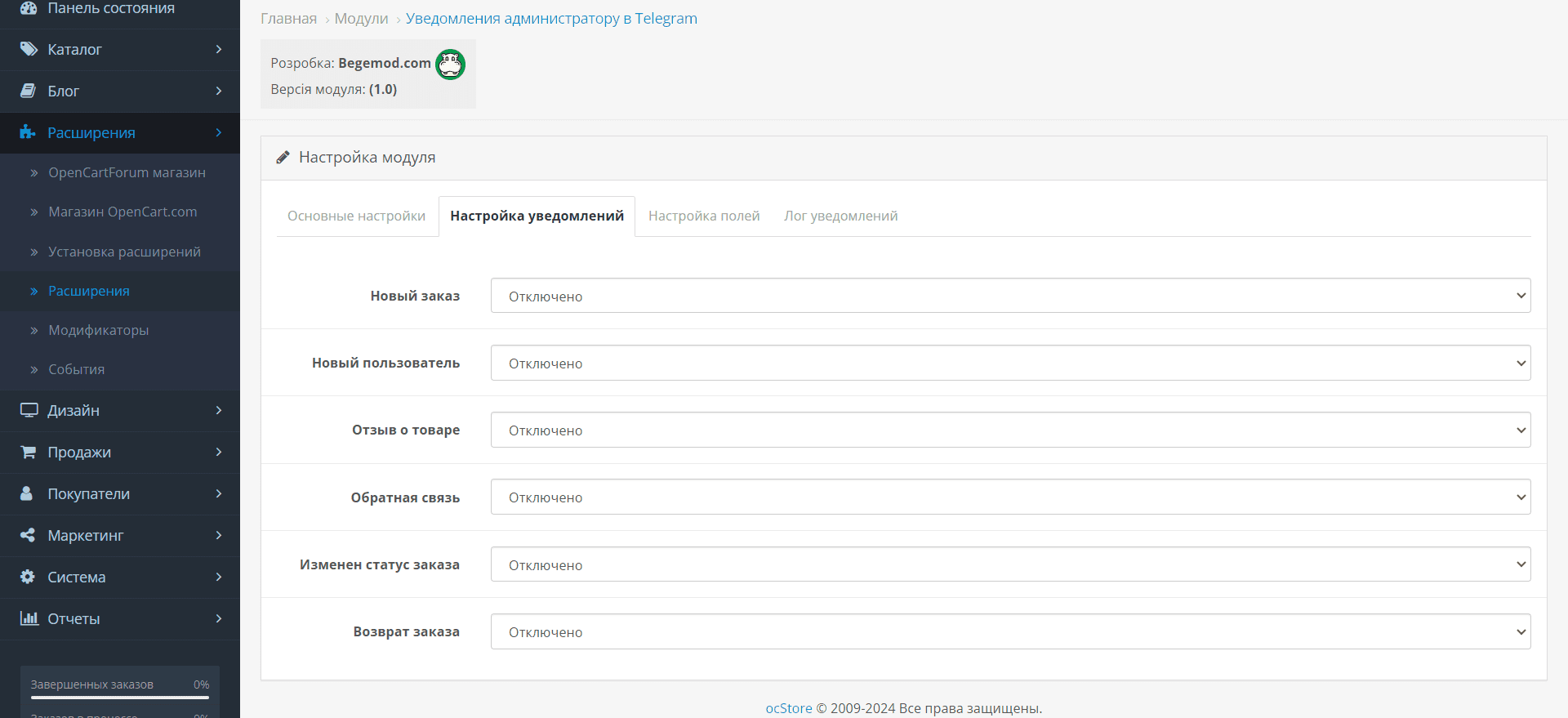Click the Customers person icon

point(27,493)
